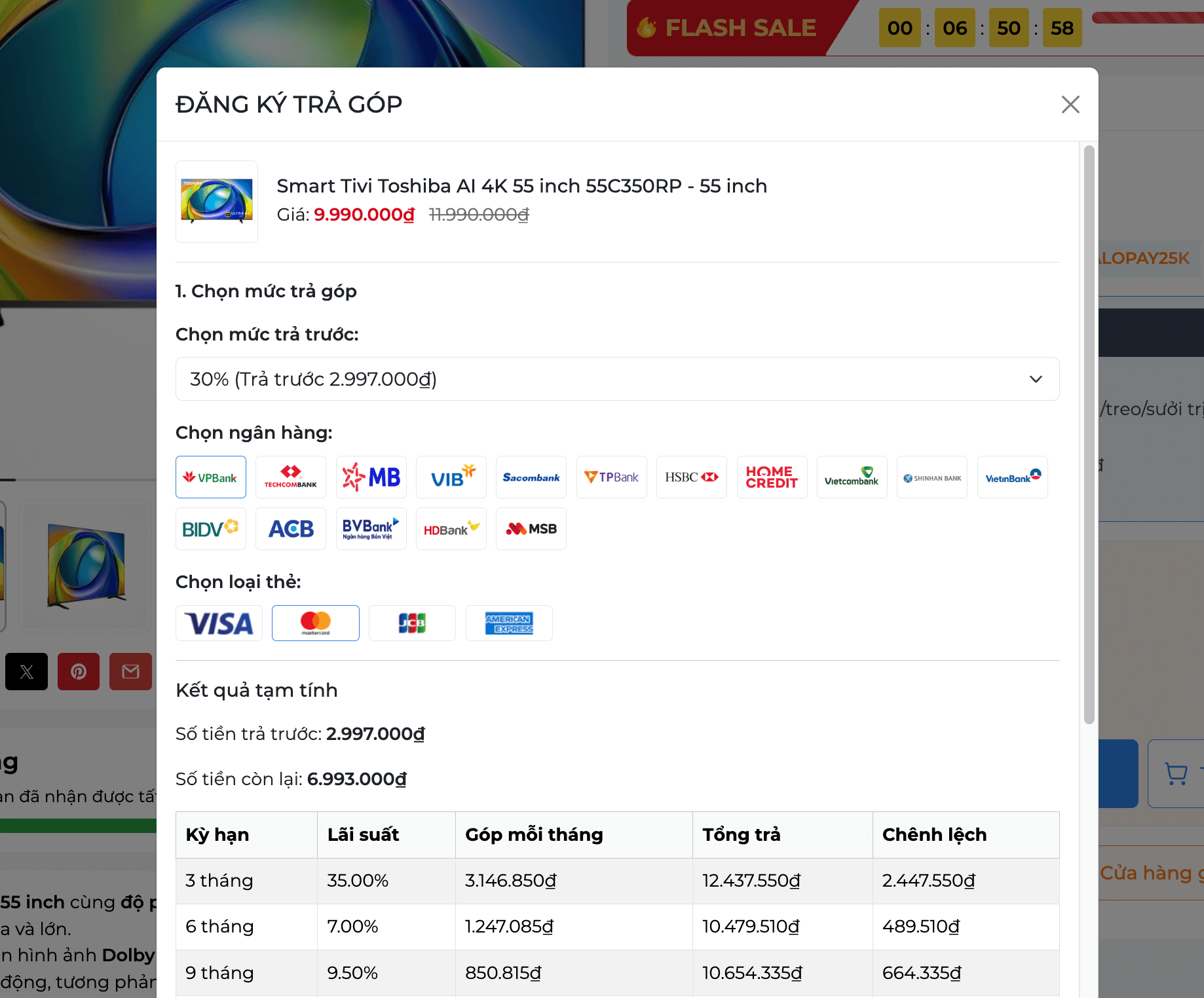The image size is (1204, 998).
Task: Choose the Visa card type
Action: click(x=219, y=623)
